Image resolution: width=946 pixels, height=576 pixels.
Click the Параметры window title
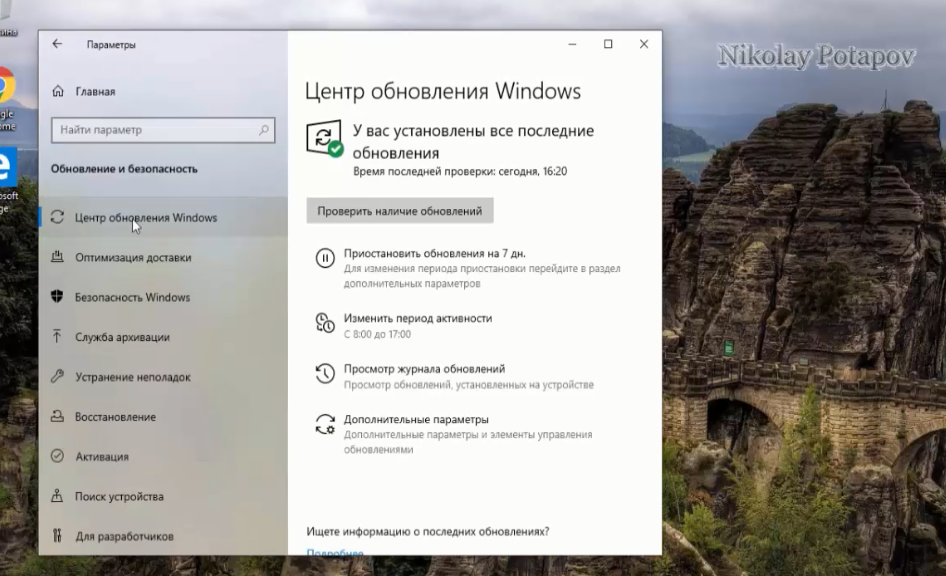[x=111, y=45]
